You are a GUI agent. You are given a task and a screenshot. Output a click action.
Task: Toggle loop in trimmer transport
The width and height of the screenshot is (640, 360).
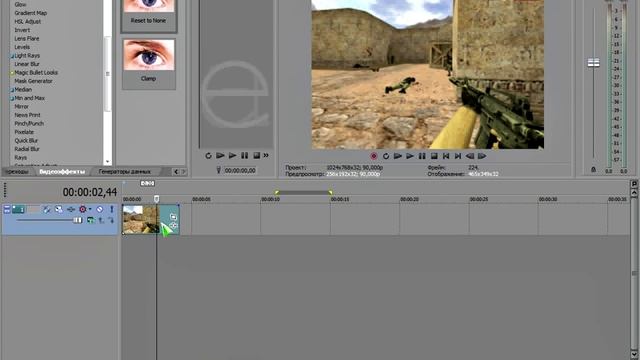coord(208,156)
